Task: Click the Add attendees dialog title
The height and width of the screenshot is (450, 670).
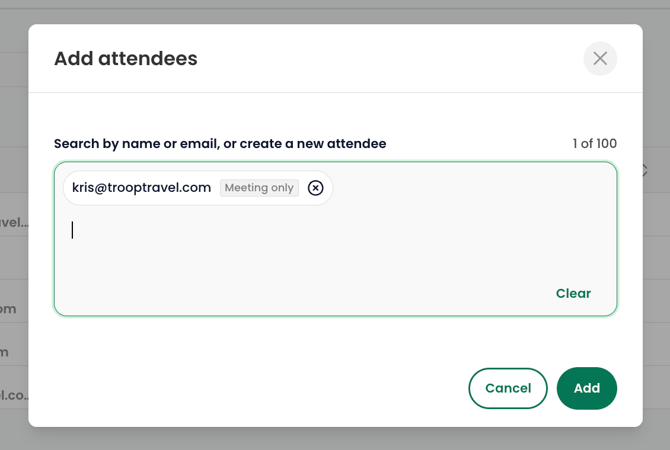Action: pyautogui.click(x=126, y=58)
